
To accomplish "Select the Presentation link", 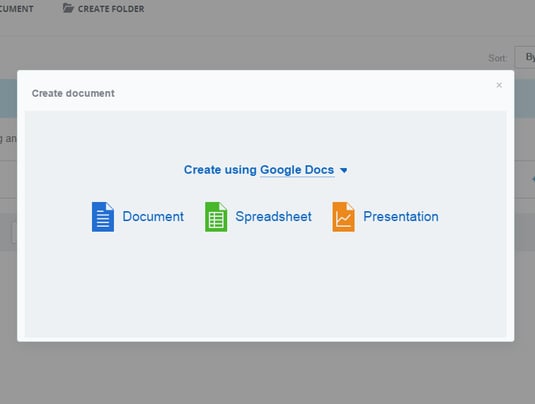I will (x=401, y=217).
